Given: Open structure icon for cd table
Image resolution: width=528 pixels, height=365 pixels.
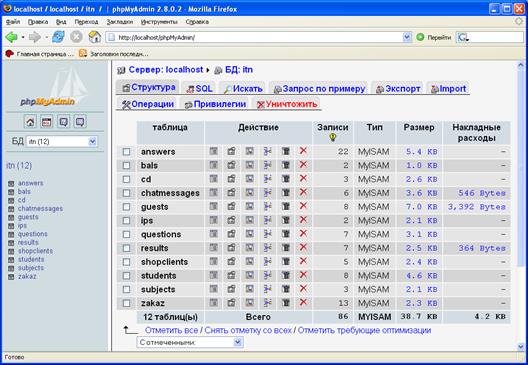Looking at the screenshot, I should pos(231,179).
